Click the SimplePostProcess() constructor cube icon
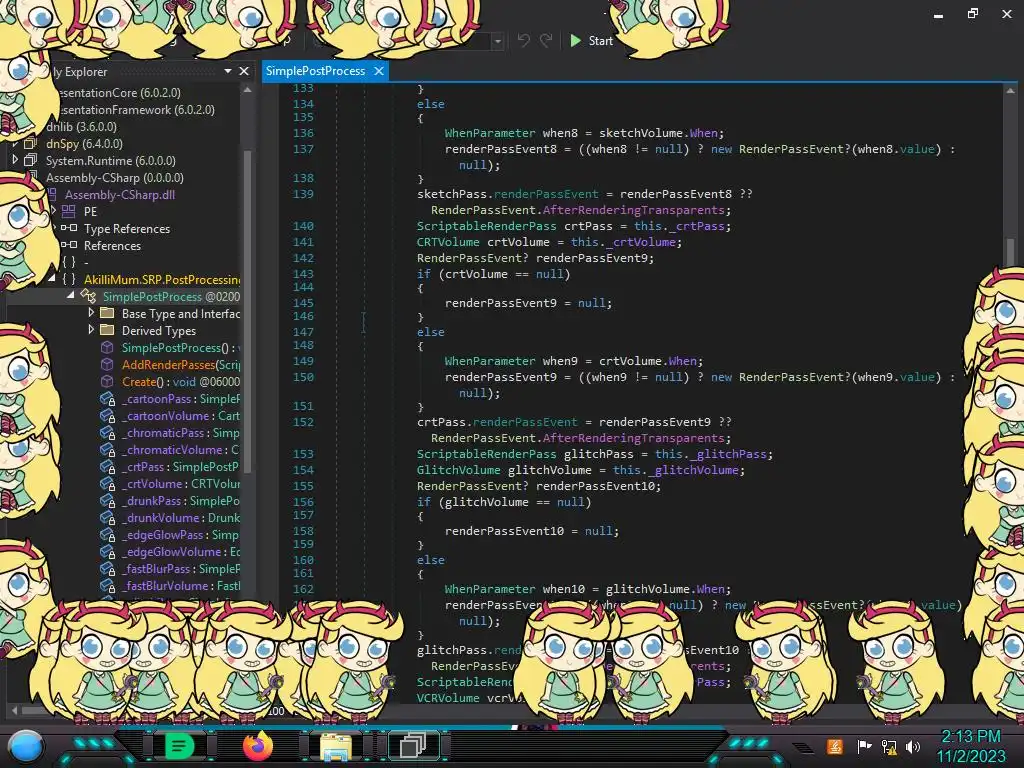This screenshot has height=768, width=1024. coord(107,347)
